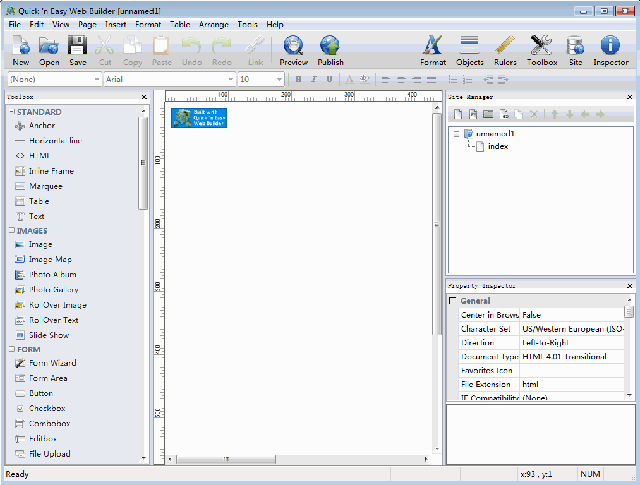Toggle Italic formatting button
Screen dimensions: 640x485
pos(314,79)
